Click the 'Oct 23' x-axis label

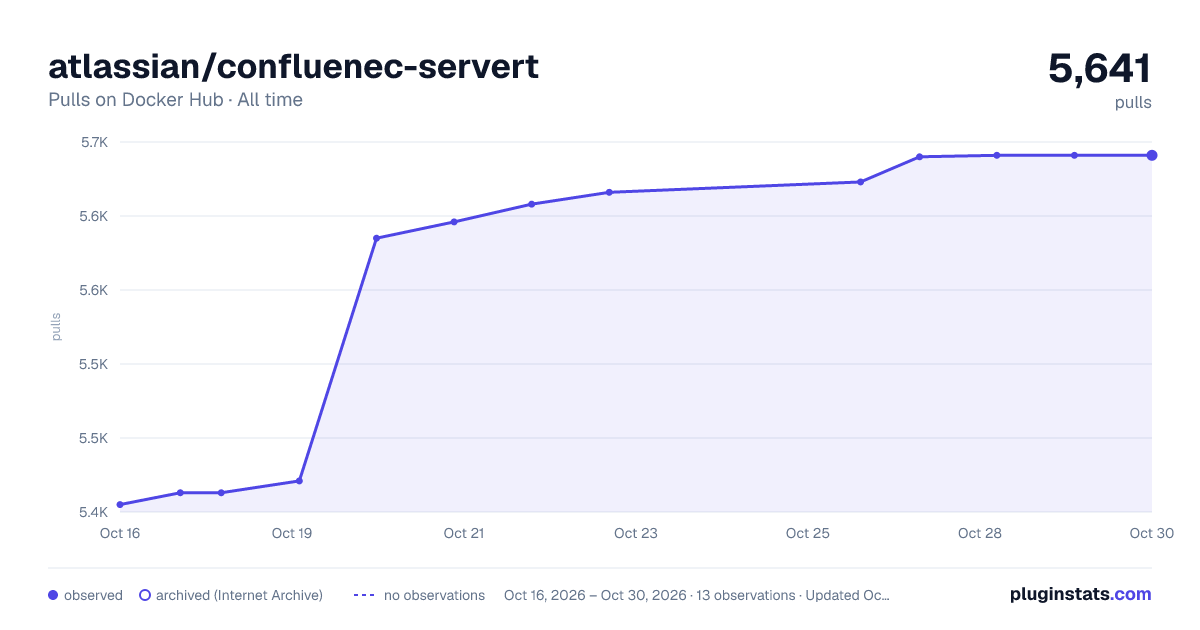636,533
